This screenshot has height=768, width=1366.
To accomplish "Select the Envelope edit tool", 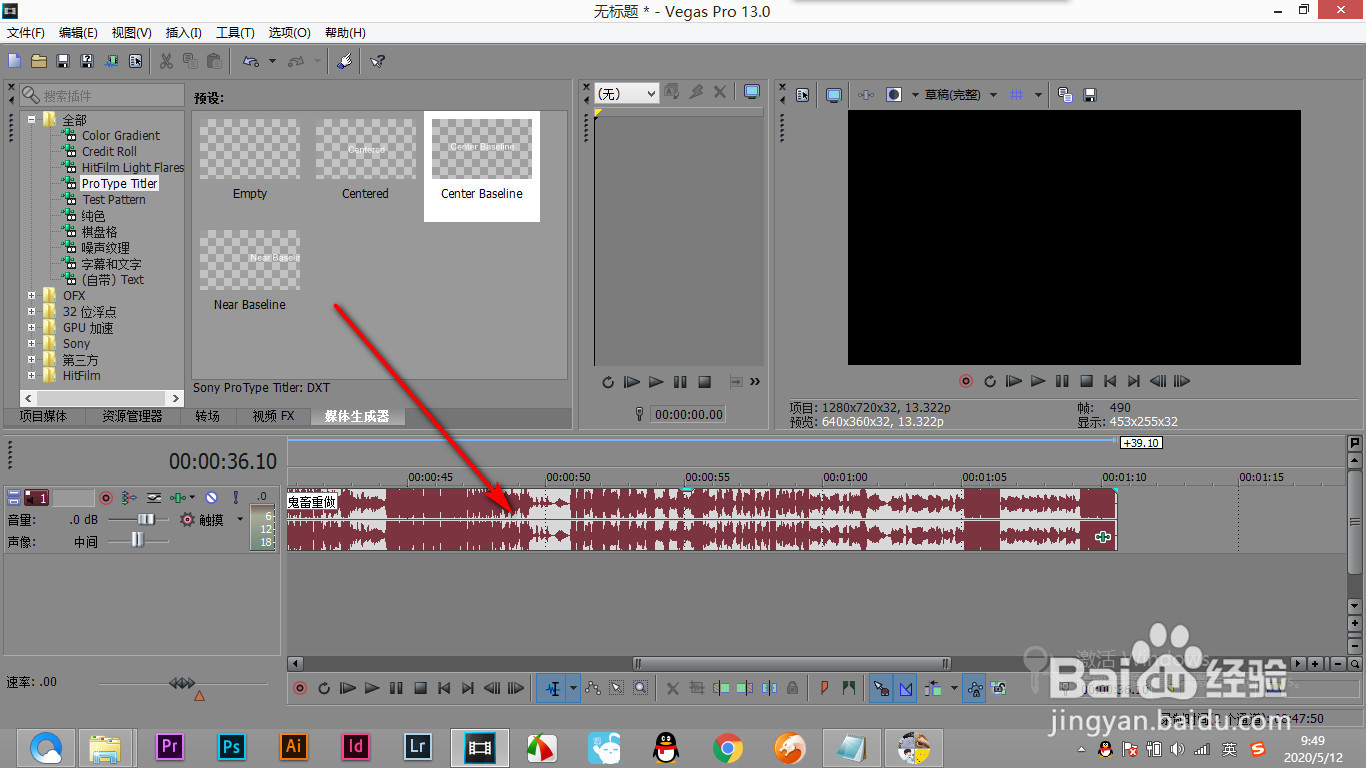I will (593, 688).
